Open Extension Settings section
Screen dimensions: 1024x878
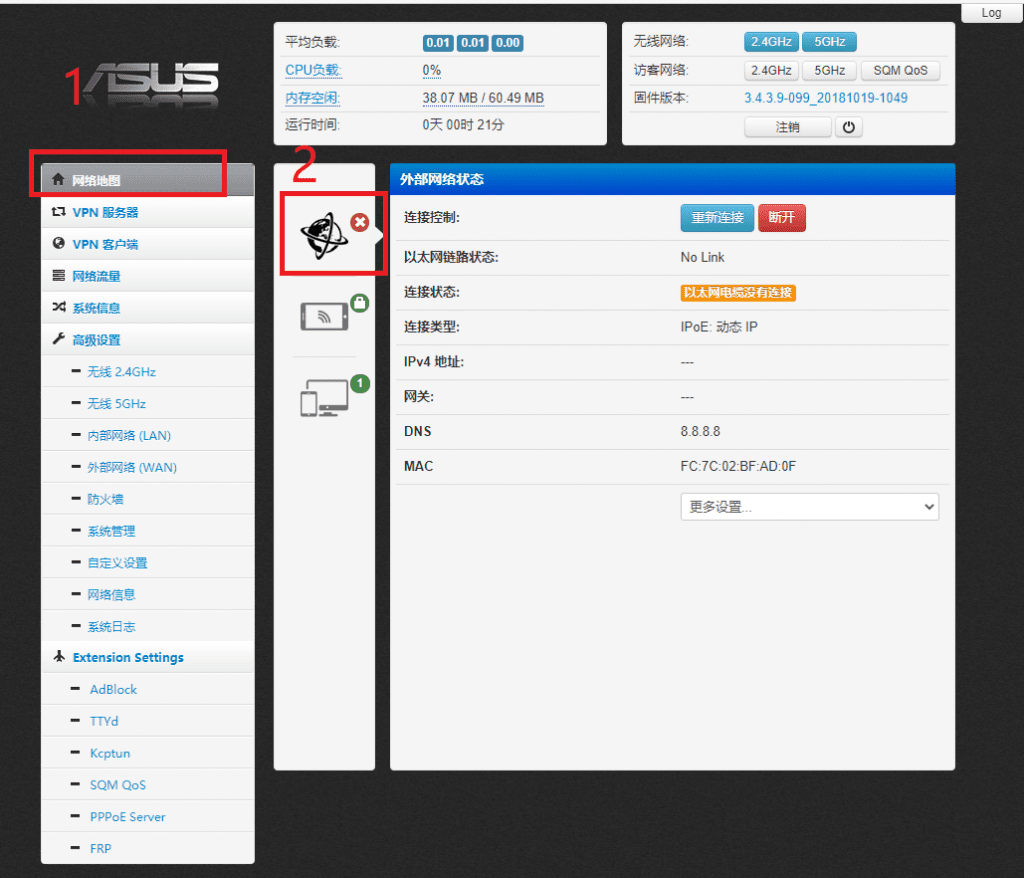pos(148,657)
